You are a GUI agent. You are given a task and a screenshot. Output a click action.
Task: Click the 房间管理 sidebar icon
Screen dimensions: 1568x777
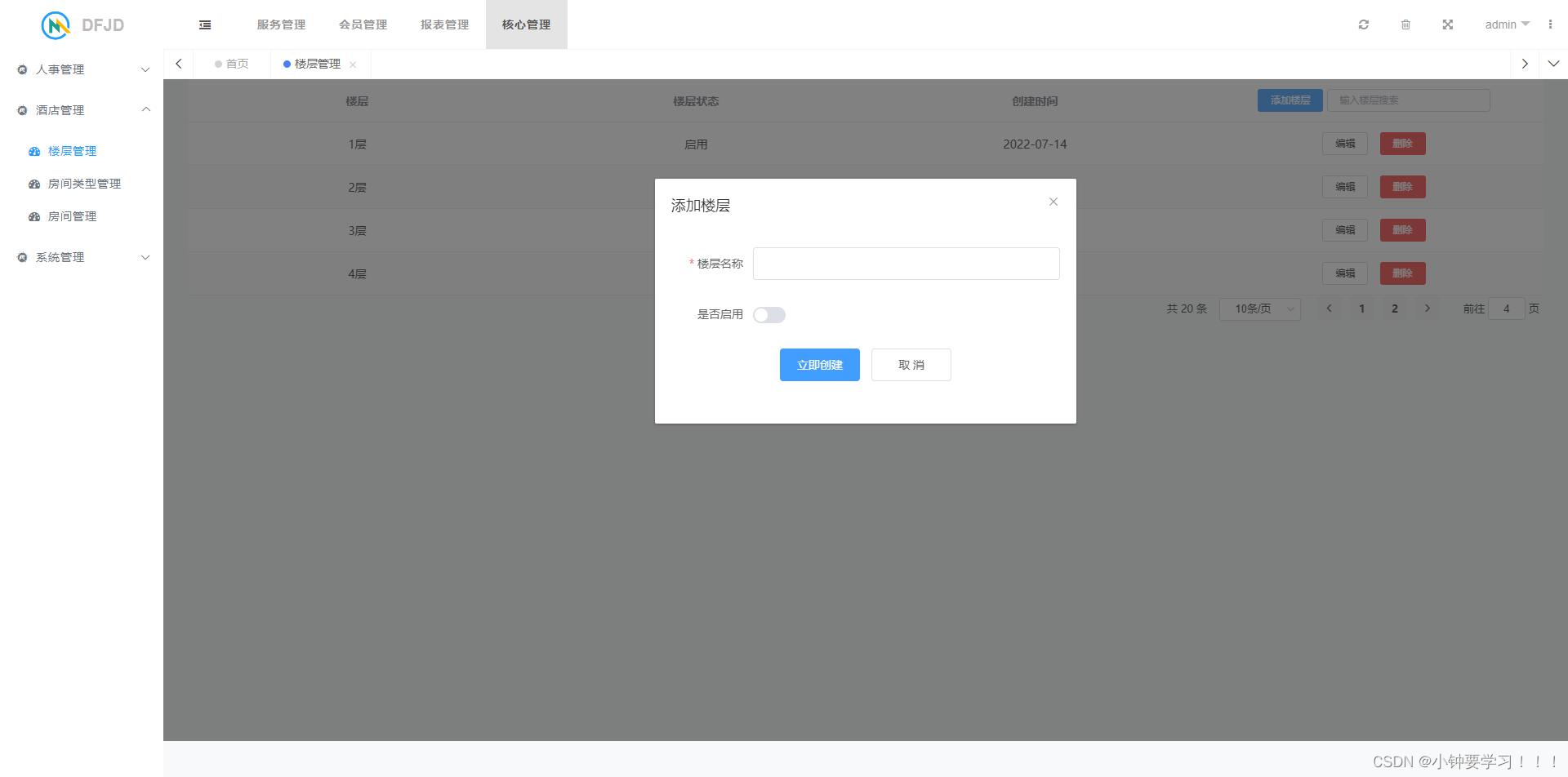[34, 217]
